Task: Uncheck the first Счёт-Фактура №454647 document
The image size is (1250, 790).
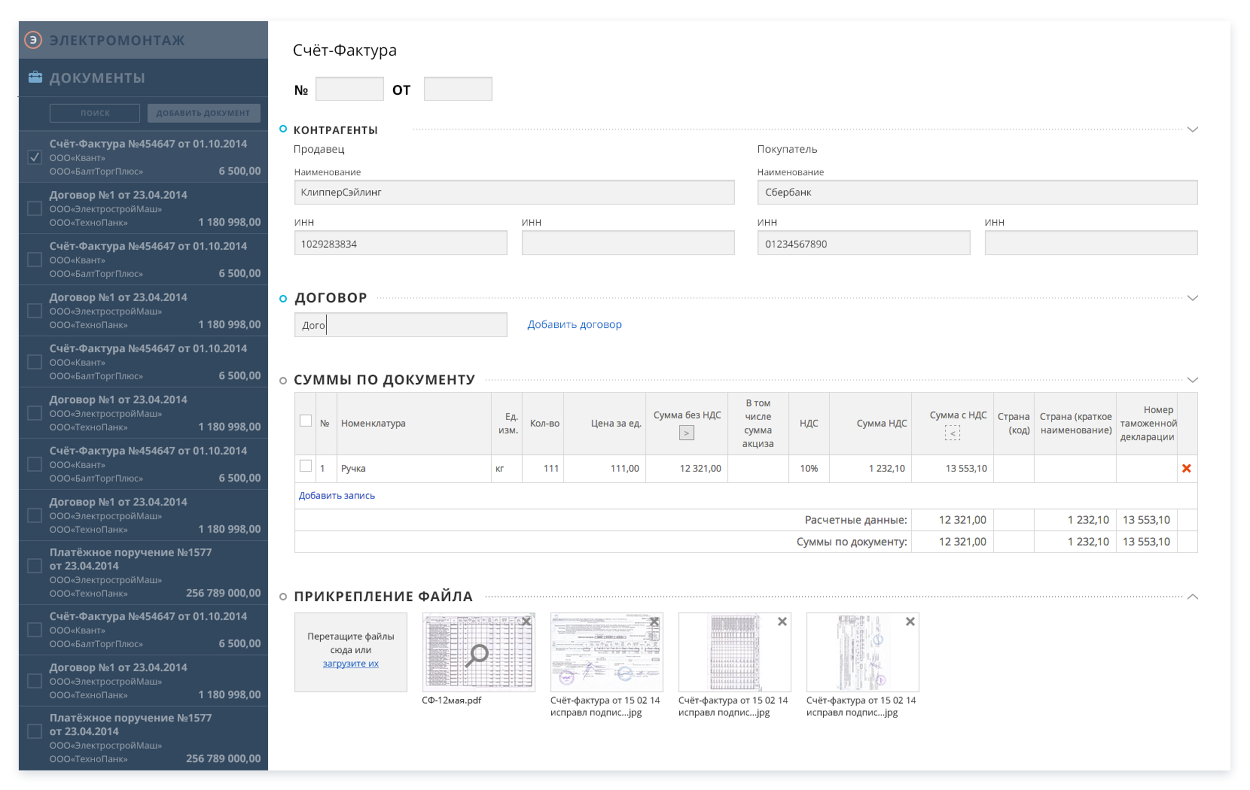Action: (34, 157)
